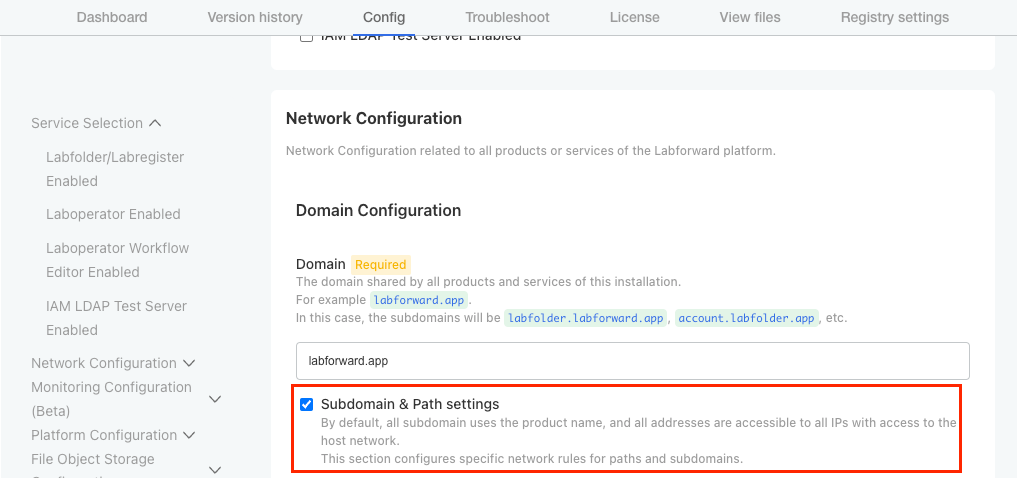Click Monitoring Configuration (Beta) sidebar label

pos(111,399)
